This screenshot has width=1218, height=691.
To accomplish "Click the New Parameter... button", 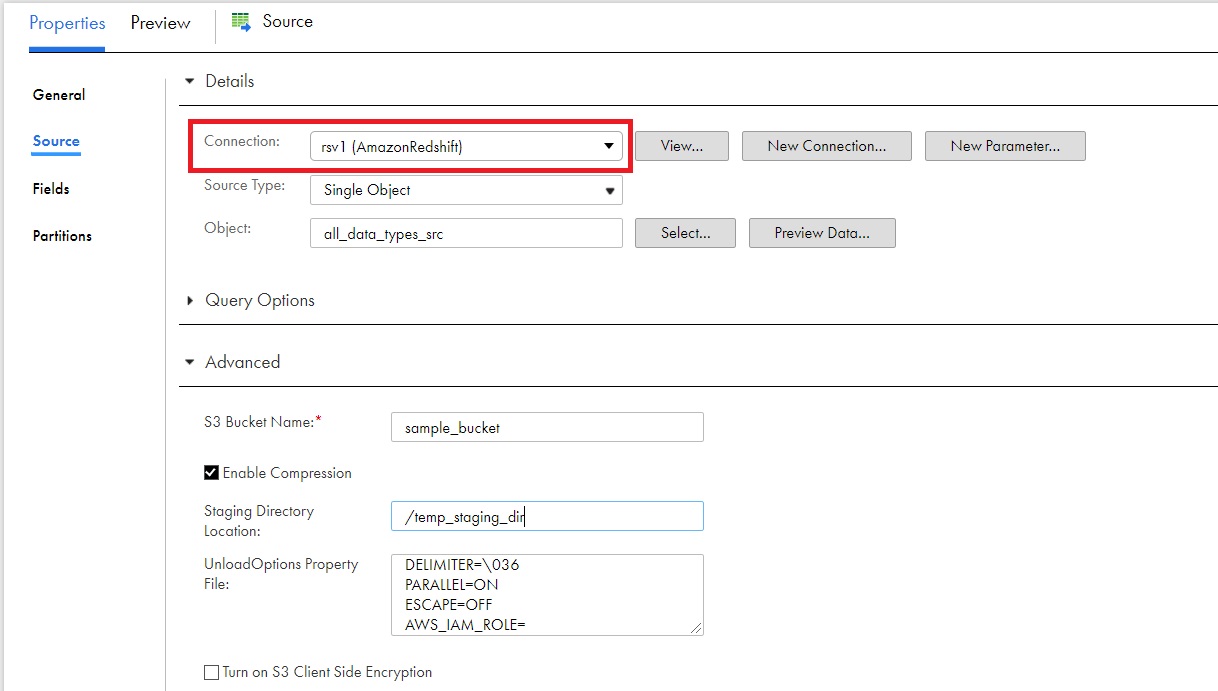I will pos(1005,146).
